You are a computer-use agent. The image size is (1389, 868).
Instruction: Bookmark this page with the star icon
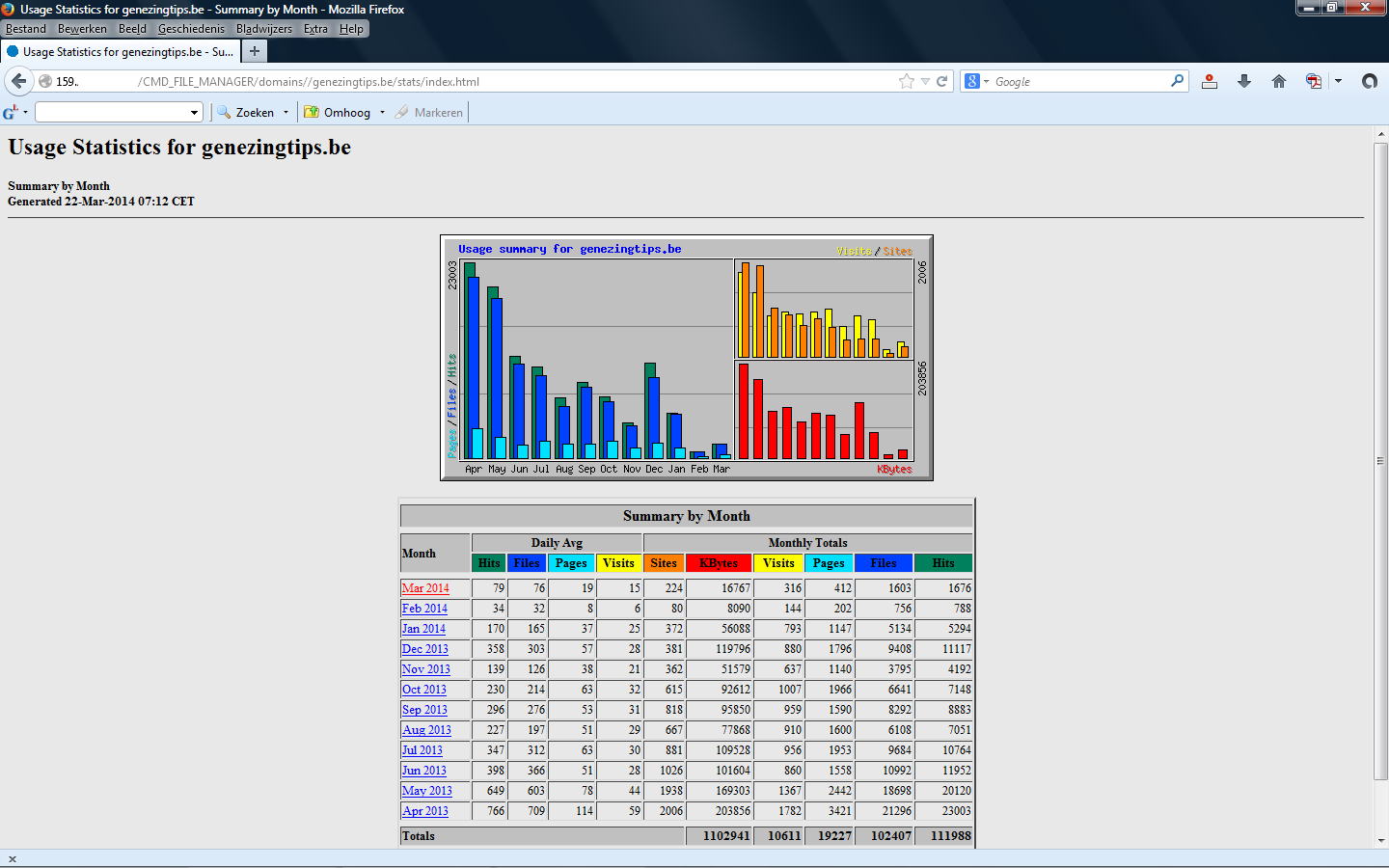point(907,81)
